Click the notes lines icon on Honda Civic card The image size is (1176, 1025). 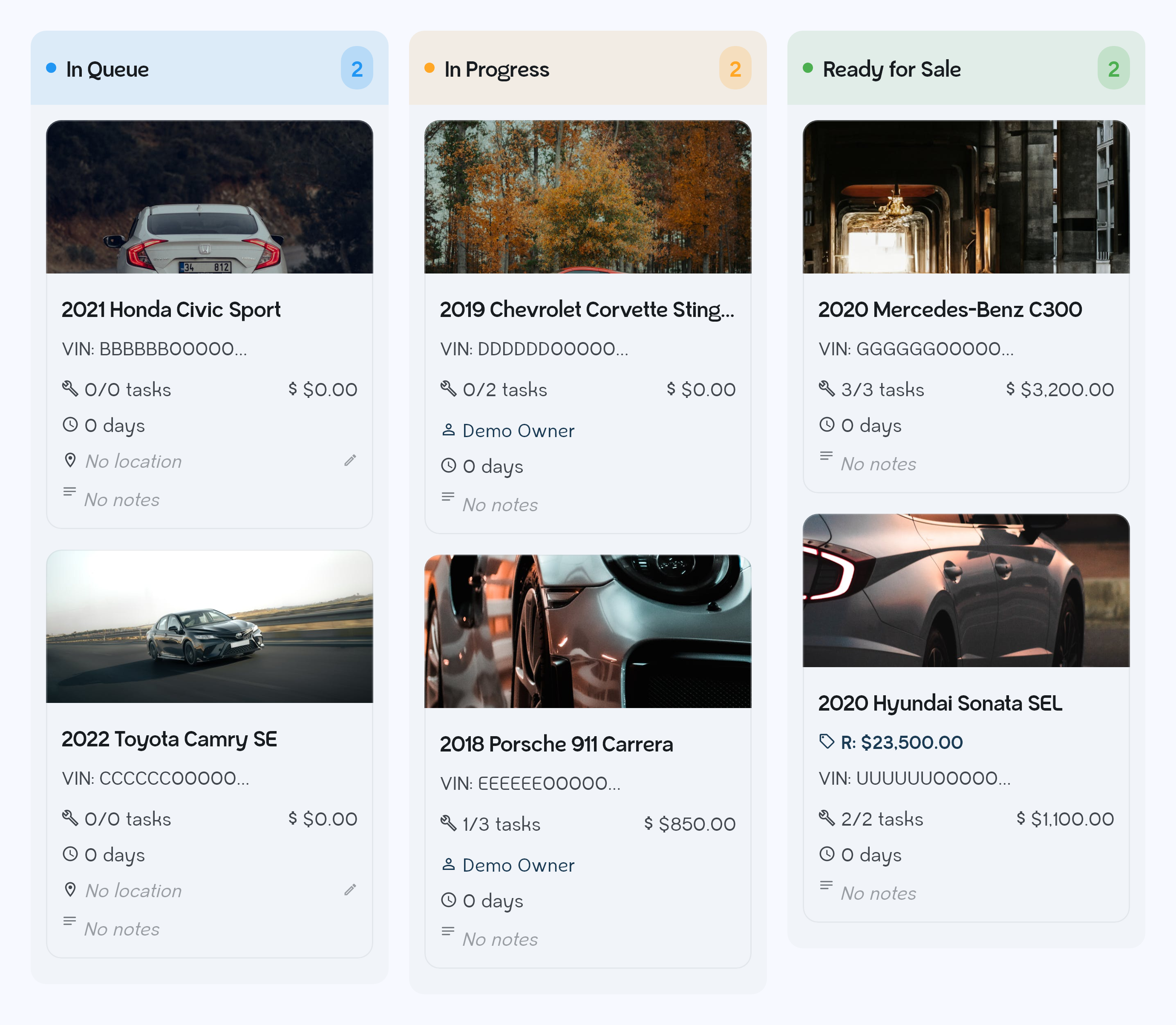pyautogui.click(x=70, y=491)
